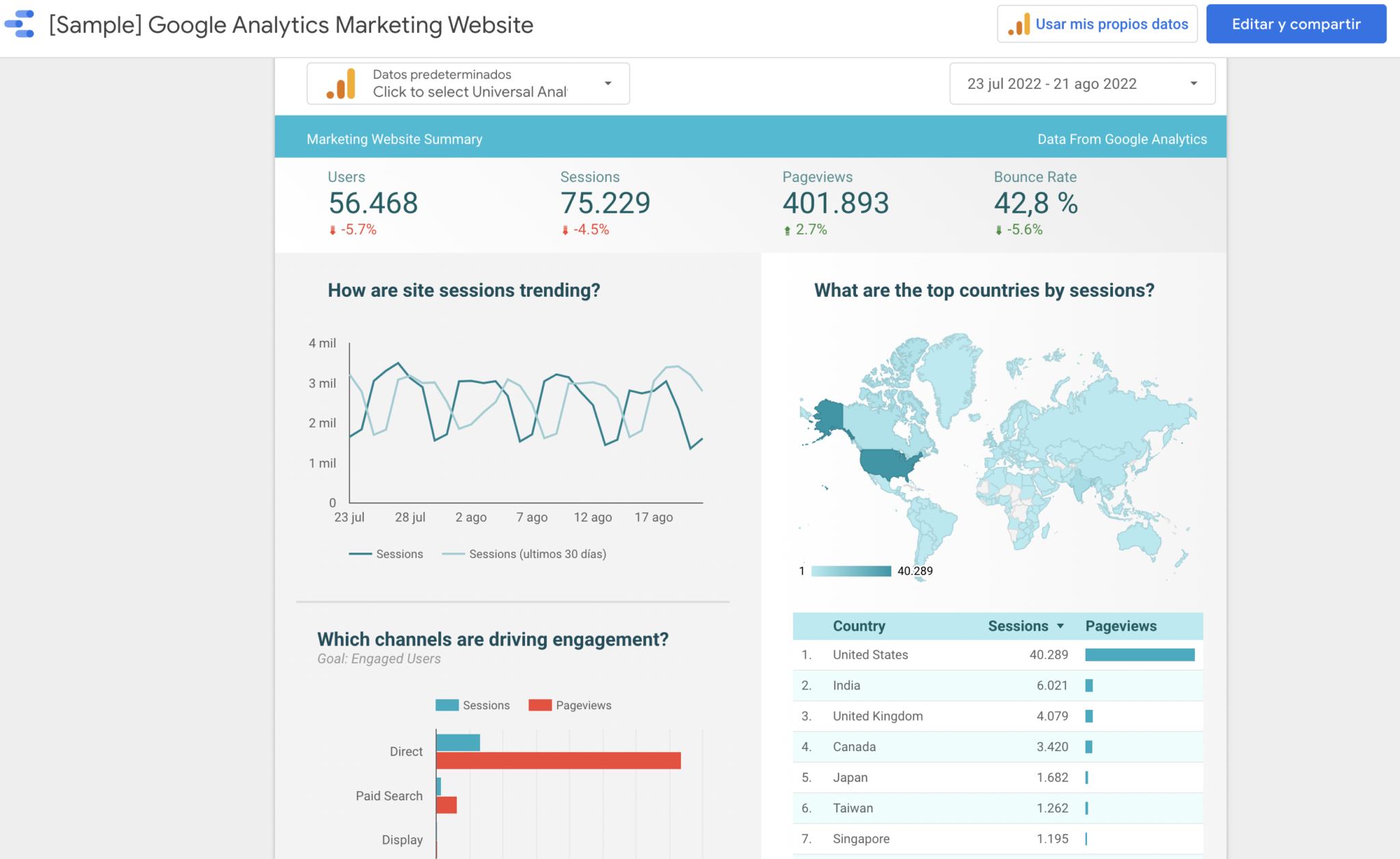Click the analytics icon in Usar mis propios datos

[x=1019, y=25]
